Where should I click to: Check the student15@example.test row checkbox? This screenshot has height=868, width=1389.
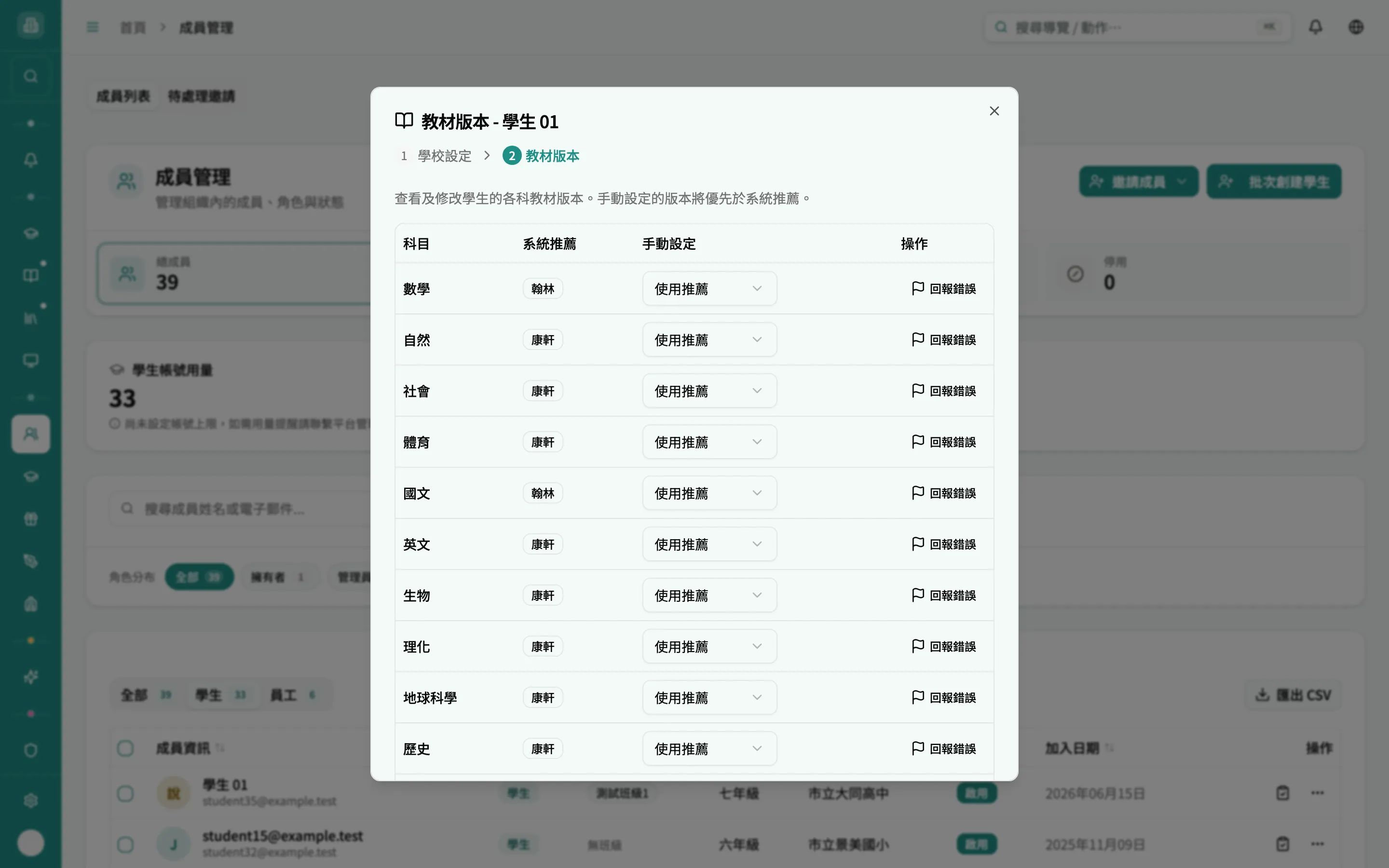click(x=125, y=844)
